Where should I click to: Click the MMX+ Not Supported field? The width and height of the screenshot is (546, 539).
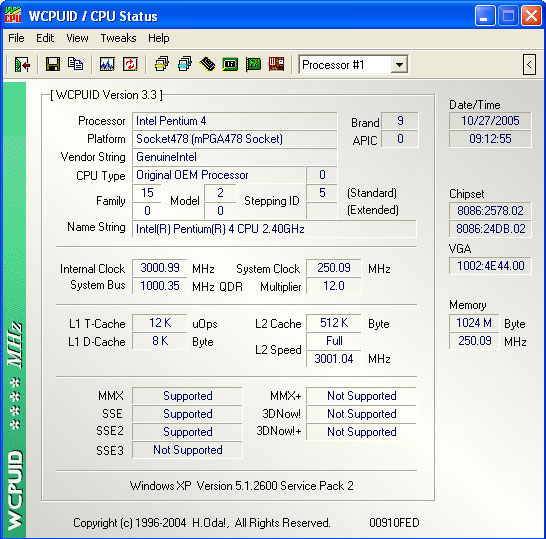[x=361, y=396]
